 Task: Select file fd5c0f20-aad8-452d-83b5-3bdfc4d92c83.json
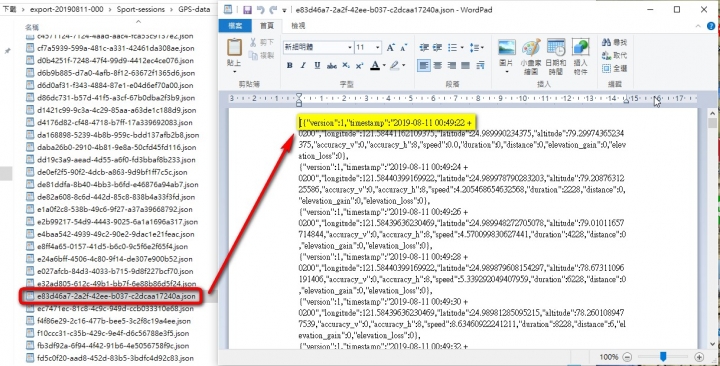click(110, 358)
